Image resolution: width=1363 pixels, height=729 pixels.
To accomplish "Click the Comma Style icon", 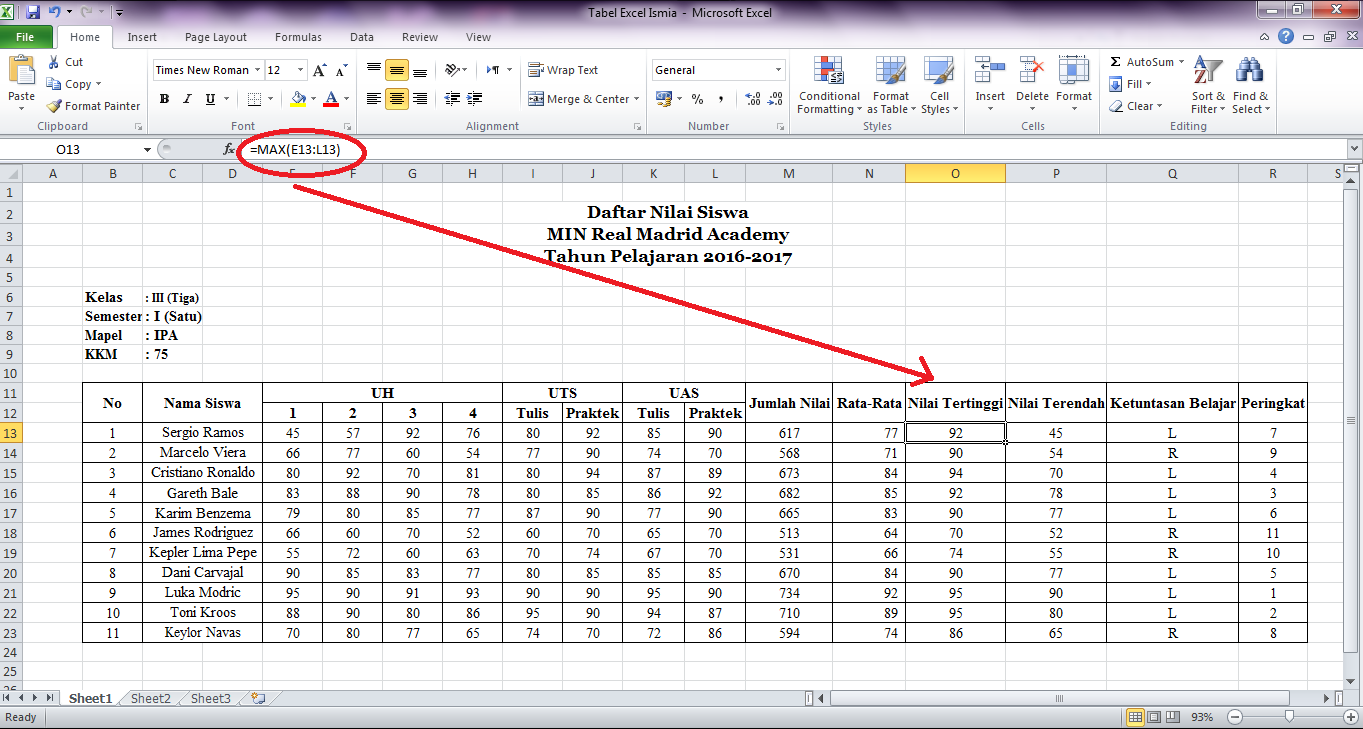I will (721, 99).
